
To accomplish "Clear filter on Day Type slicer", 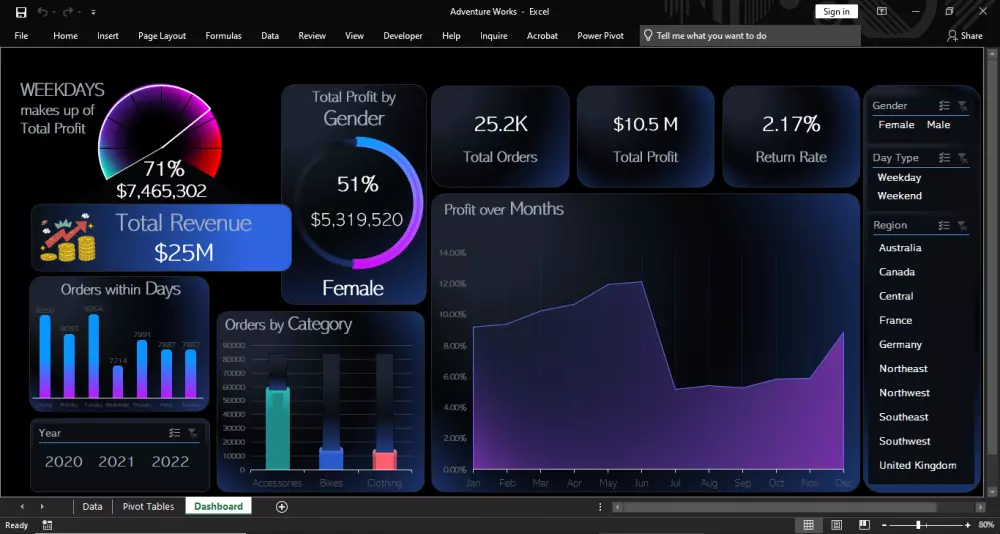I will 962,158.
